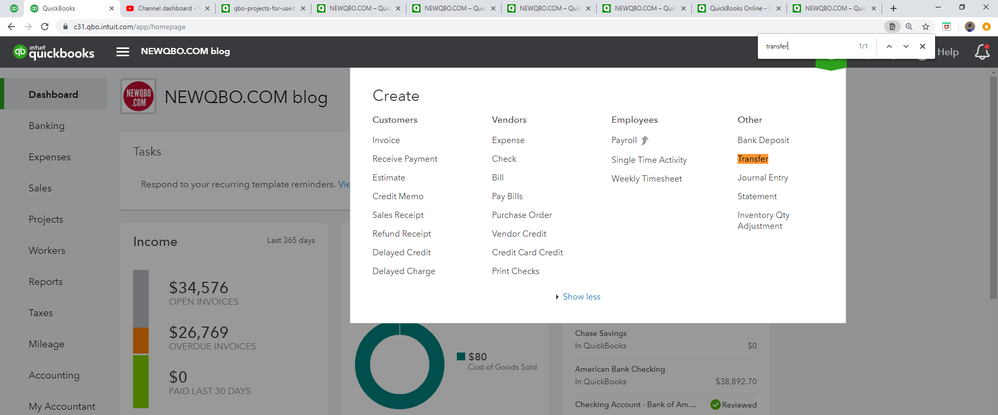Viewport: 998px width, 415px height.
Task: Open Banking in the left sidebar
Action: [47, 126]
